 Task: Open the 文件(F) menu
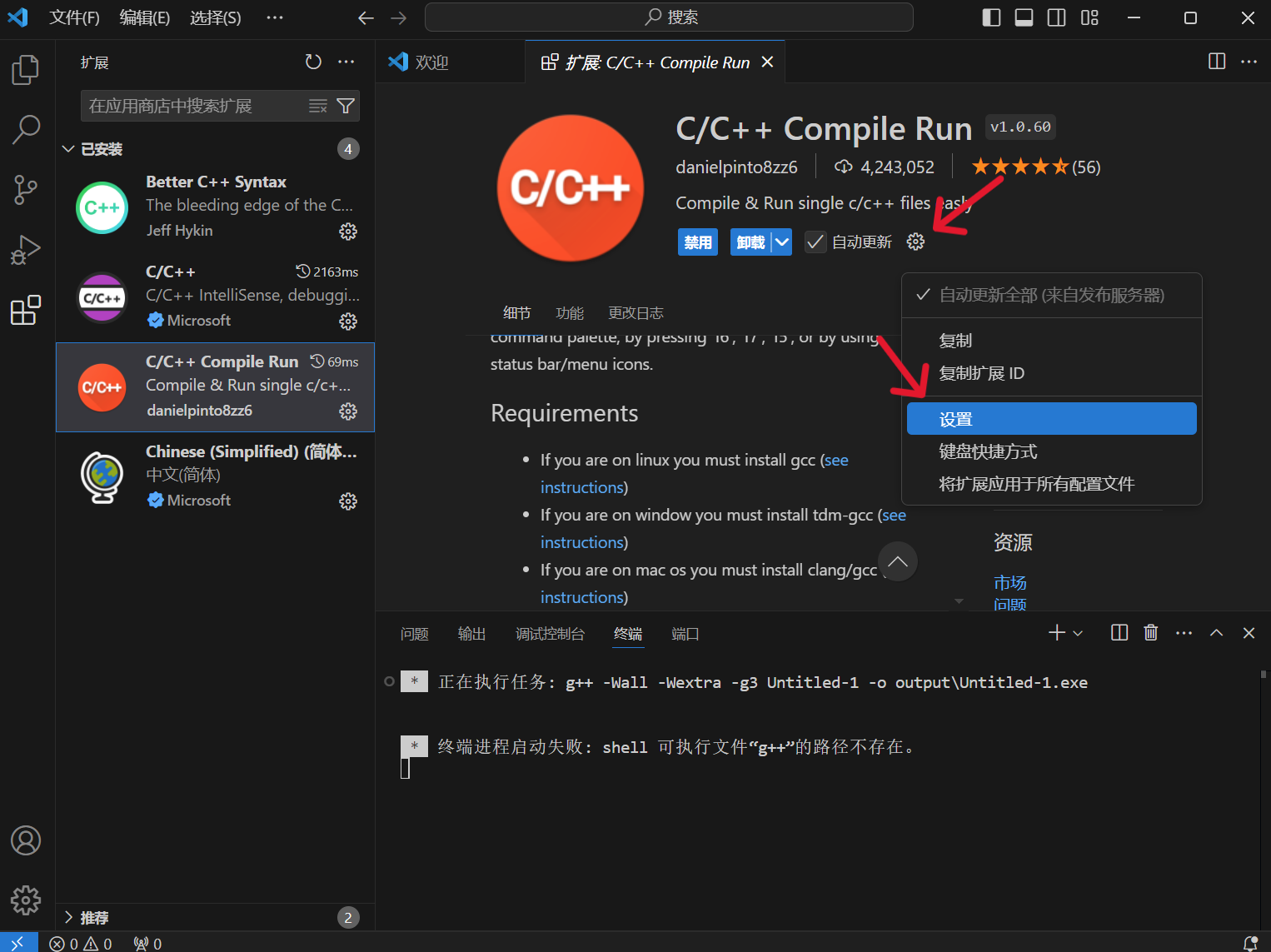coord(74,17)
